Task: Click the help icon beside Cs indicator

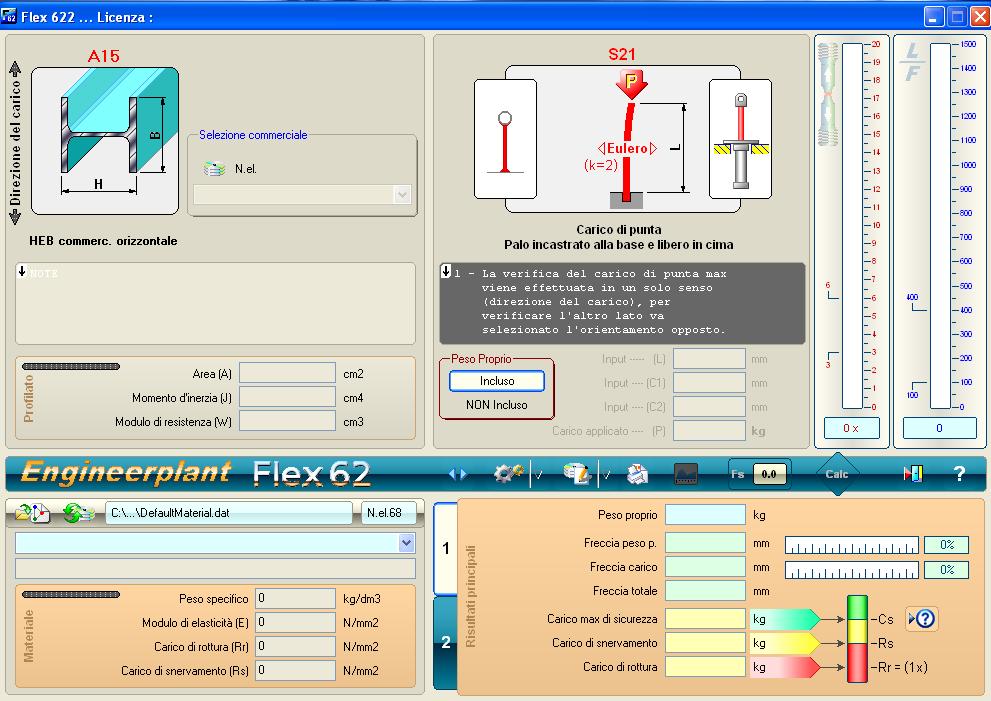Action: tap(921, 618)
